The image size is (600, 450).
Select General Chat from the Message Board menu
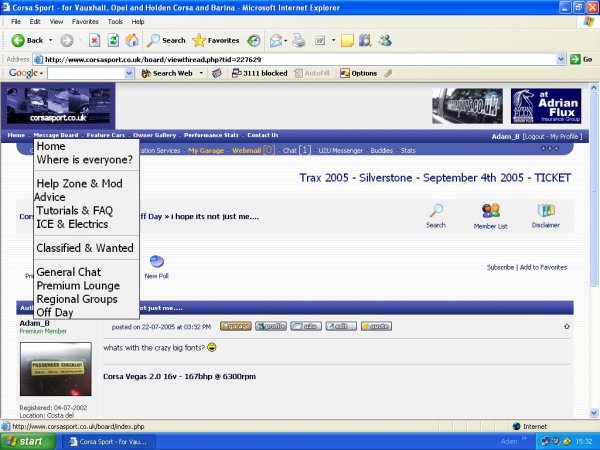[x=68, y=272]
